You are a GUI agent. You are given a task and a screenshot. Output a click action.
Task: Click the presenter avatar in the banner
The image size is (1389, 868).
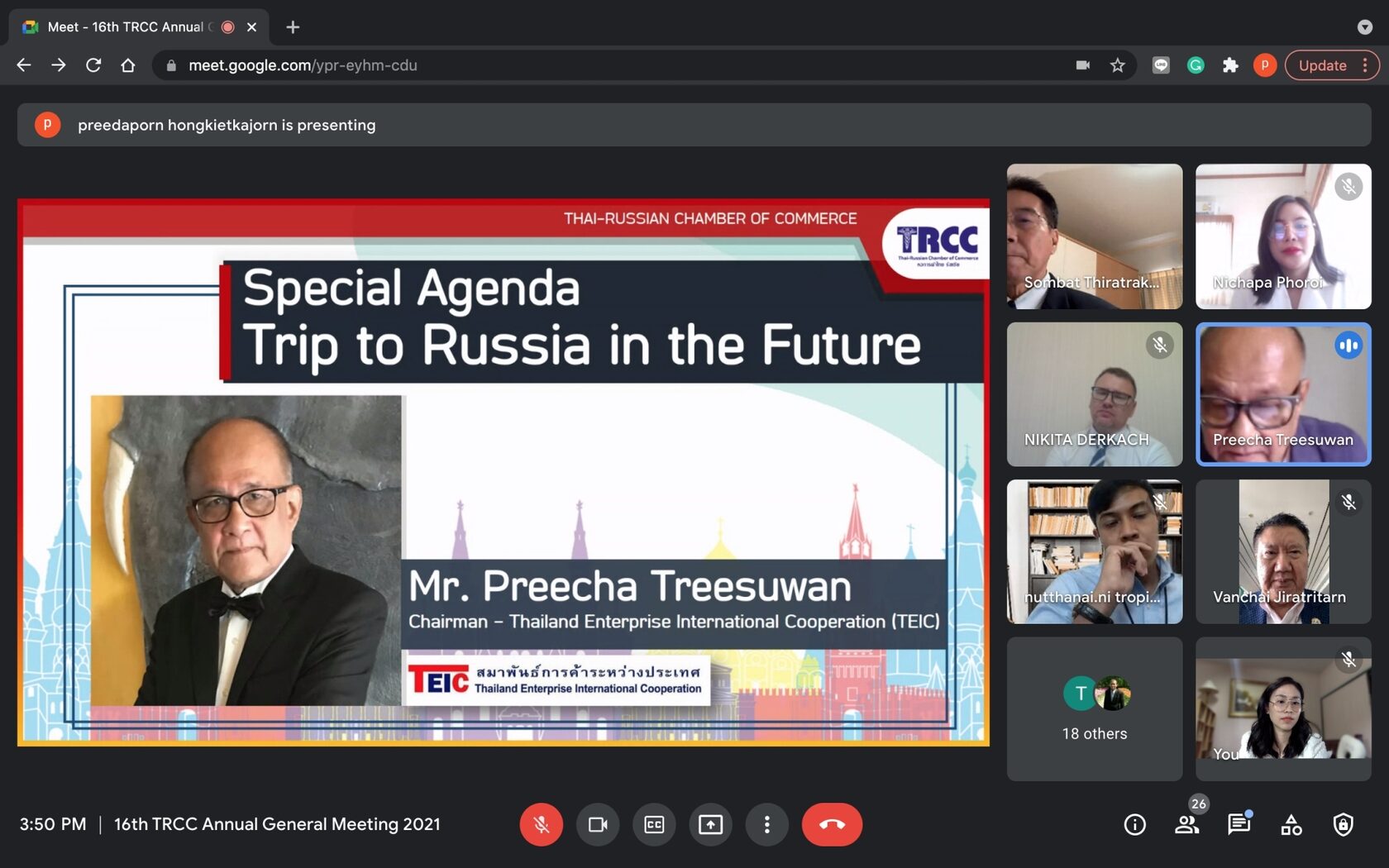47,125
